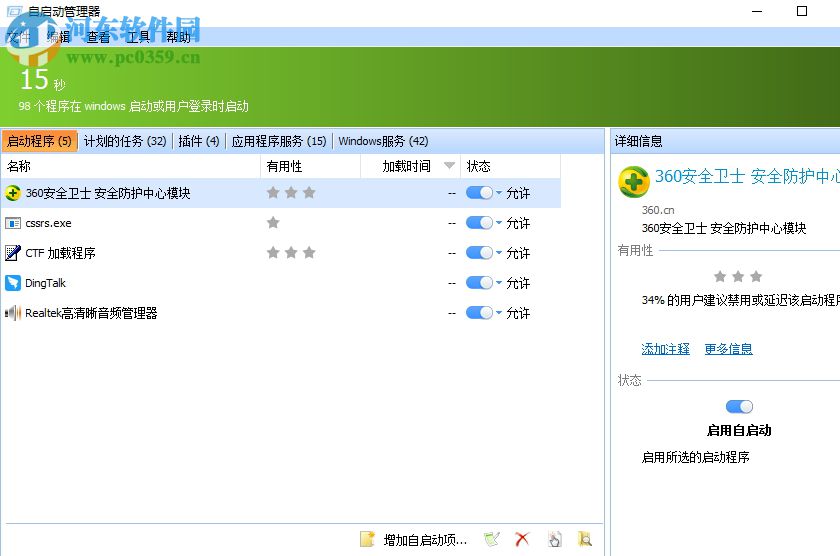Click the locate file folder-search icon
Viewport: 840px width, 556px height.
pos(584,539)
